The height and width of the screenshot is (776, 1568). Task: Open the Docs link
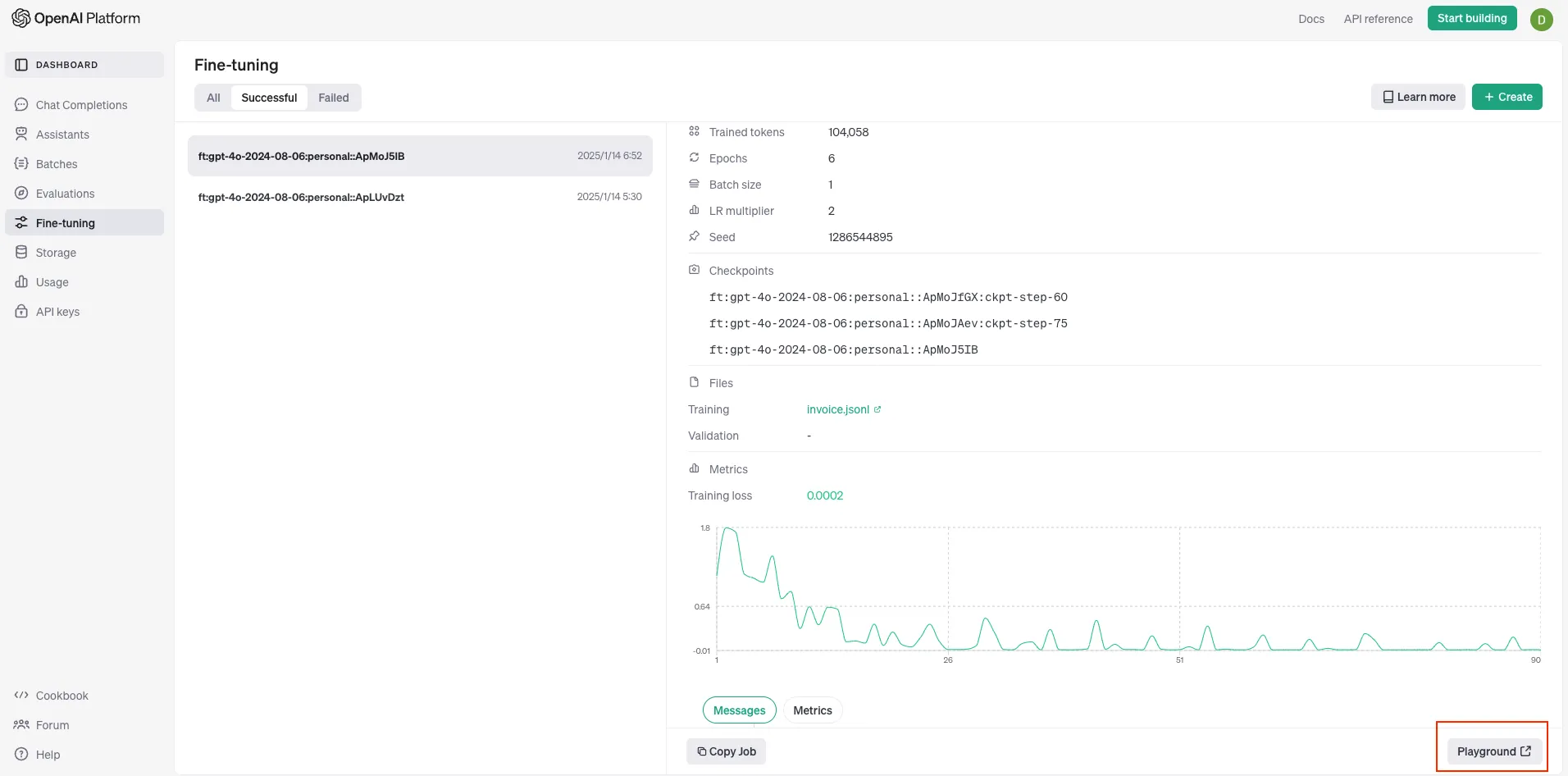click(x=1311, y=19)
